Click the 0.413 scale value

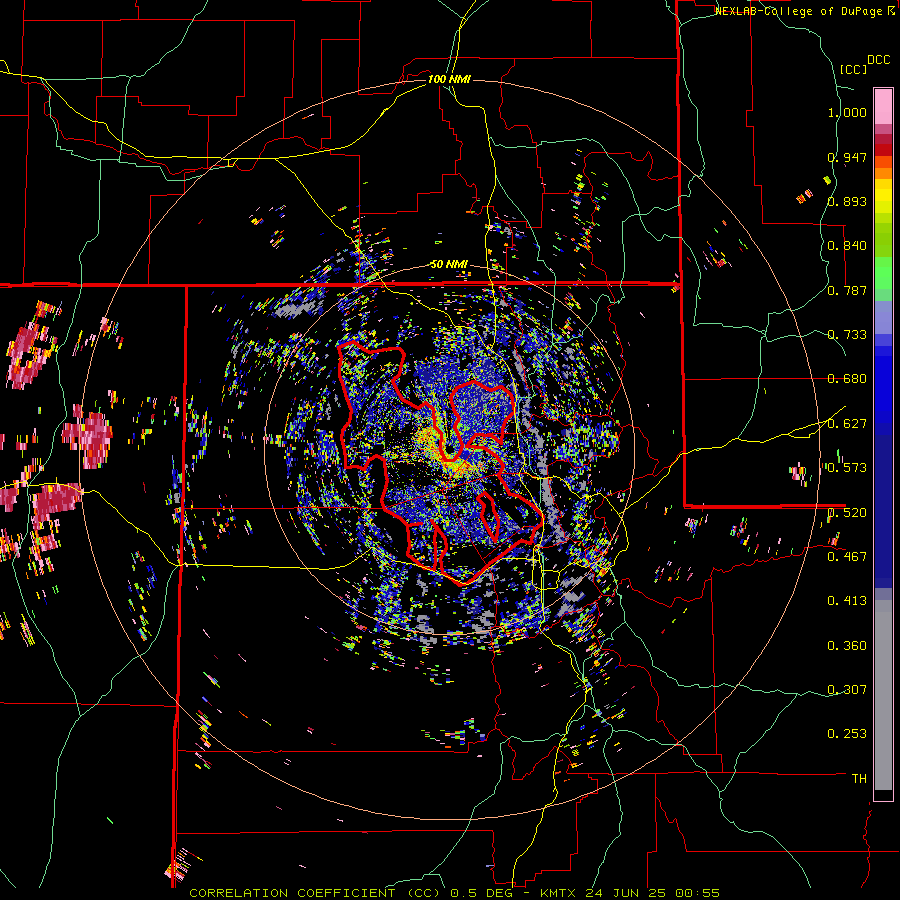tap(847, 601)
